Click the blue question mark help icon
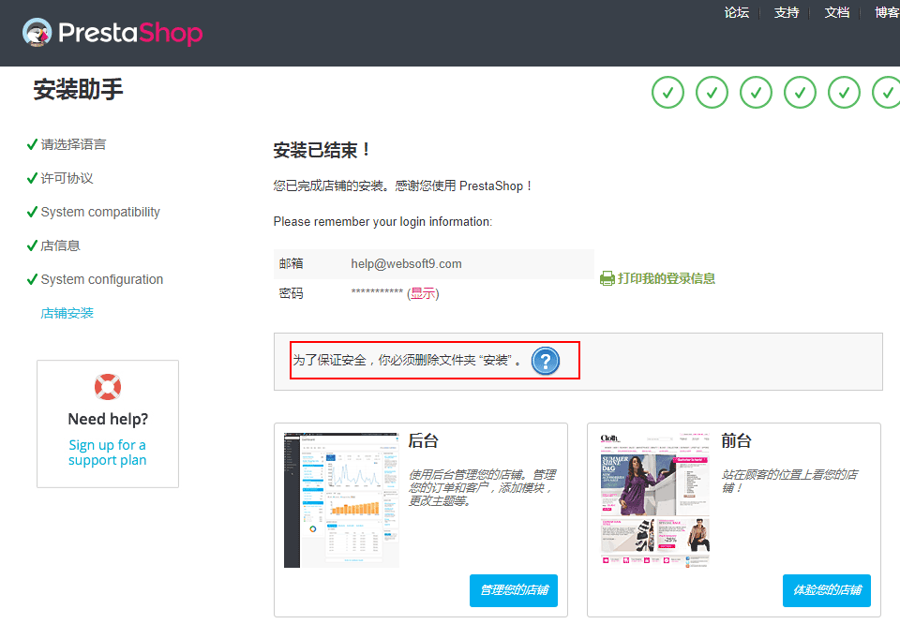The height and width of the screenshot is (624, 900). pyautogui.click(x=545, y=361)
